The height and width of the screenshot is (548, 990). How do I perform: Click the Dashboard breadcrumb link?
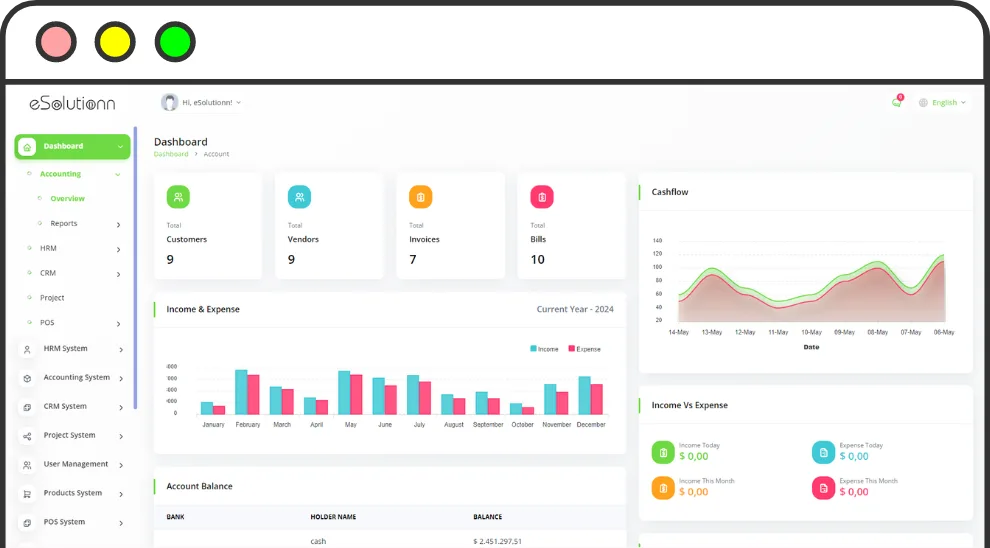coord(171,154)
